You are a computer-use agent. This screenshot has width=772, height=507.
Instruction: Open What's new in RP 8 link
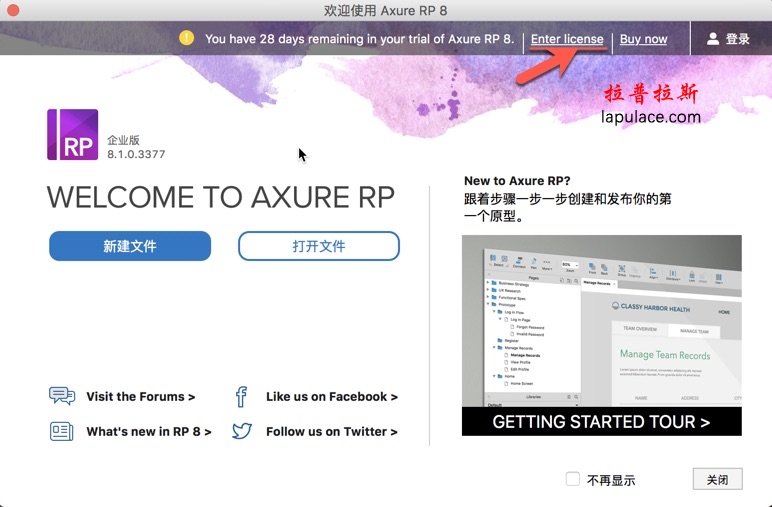(x=149, y=432)
